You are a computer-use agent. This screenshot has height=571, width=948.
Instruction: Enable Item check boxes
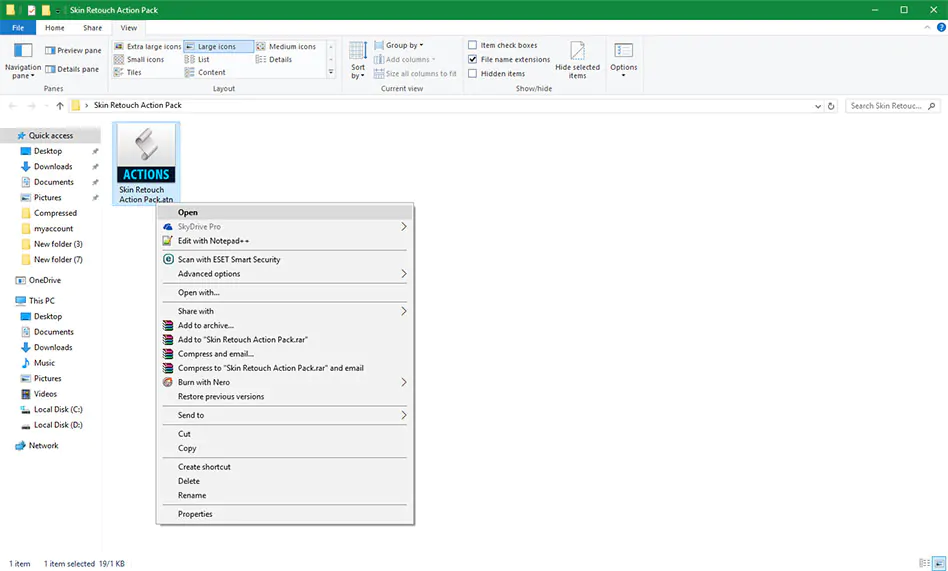click(x=472, y=45)
